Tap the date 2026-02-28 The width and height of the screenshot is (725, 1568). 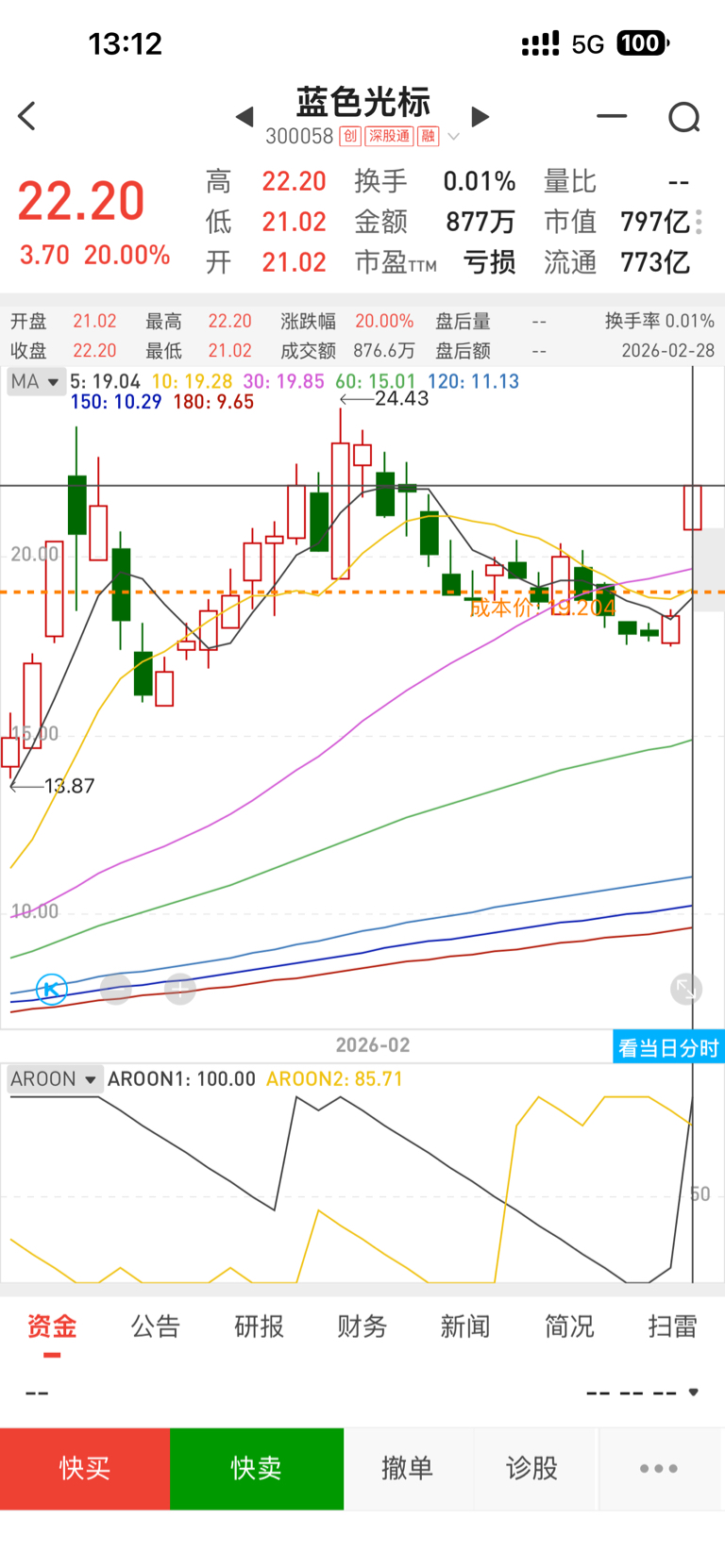(x=667, y=350)
